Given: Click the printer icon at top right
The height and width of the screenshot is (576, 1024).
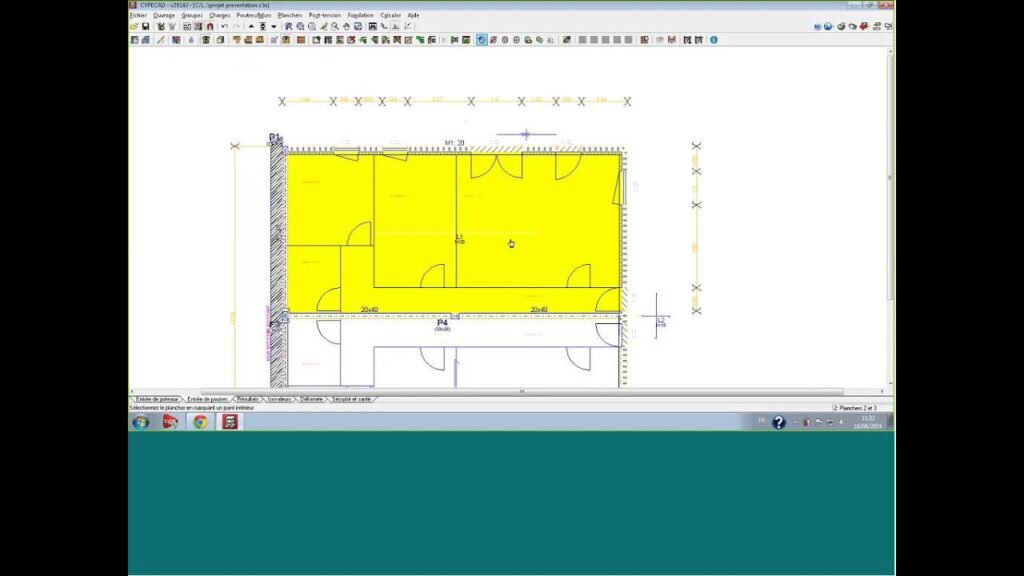Looking at the screenshot, I should coord(842,27).
